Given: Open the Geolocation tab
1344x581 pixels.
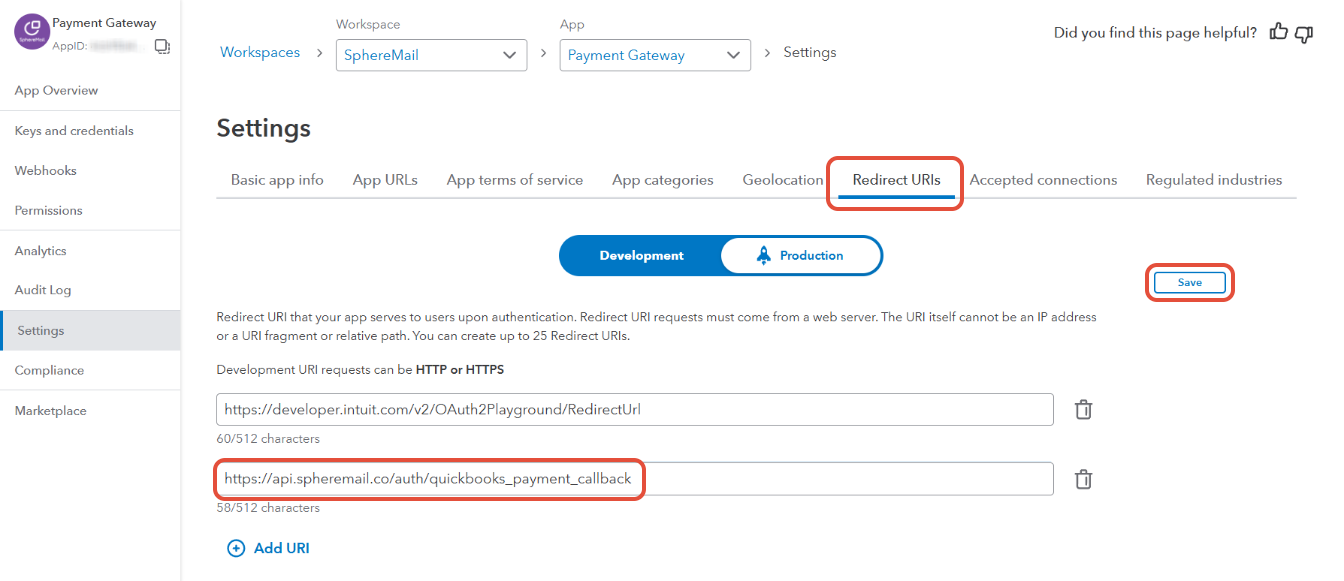Looking at the screenshot, I should [783, 180].
